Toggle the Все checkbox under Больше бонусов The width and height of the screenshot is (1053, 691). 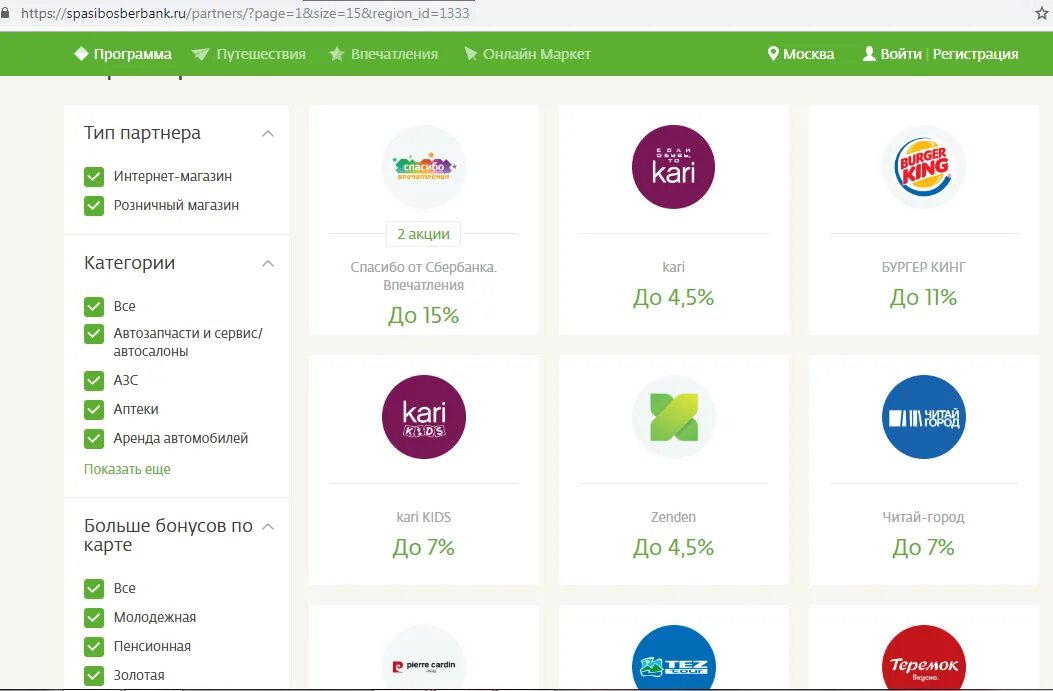(94, 589)
